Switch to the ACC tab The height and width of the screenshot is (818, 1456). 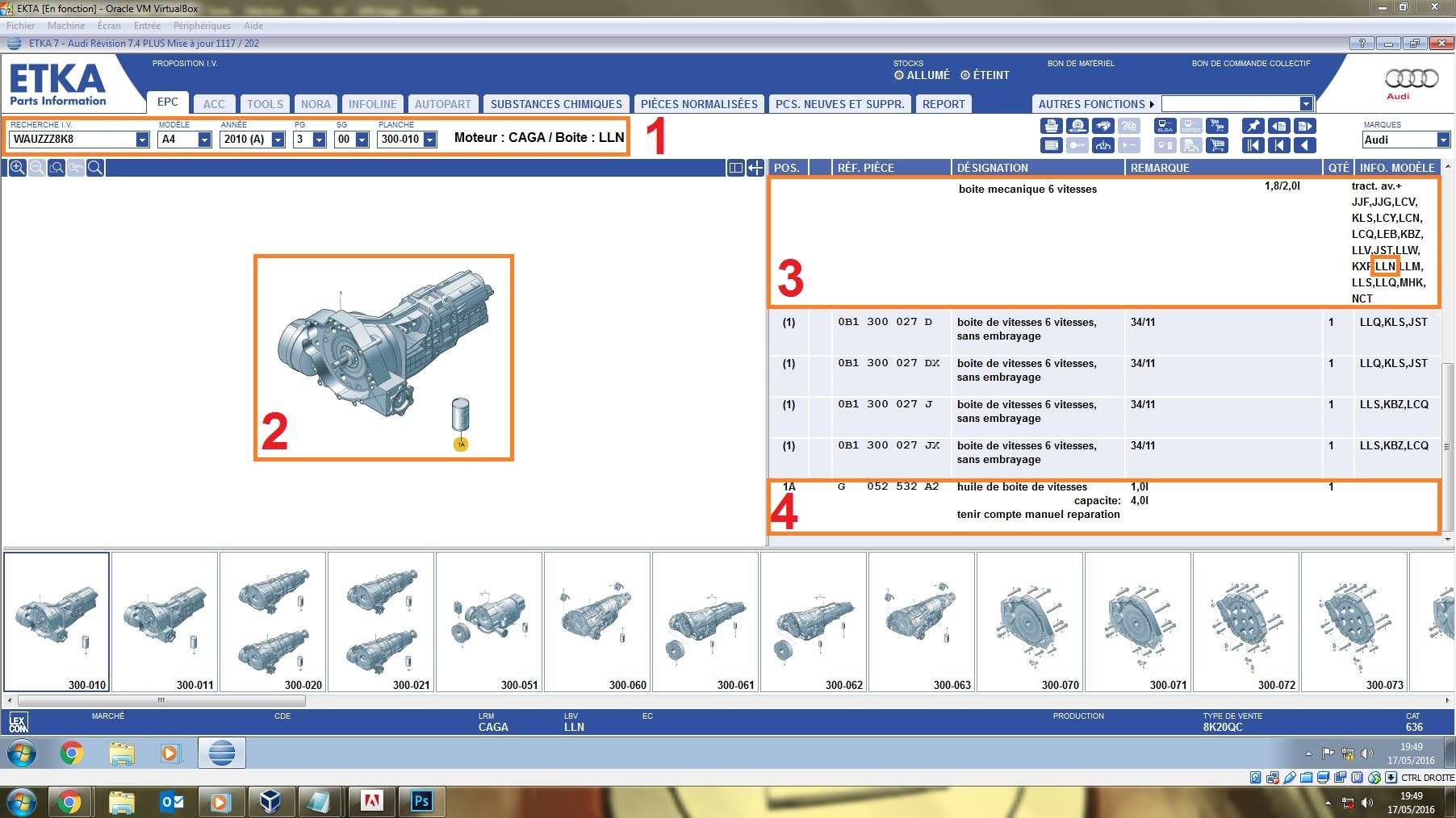tap(214, 104)
